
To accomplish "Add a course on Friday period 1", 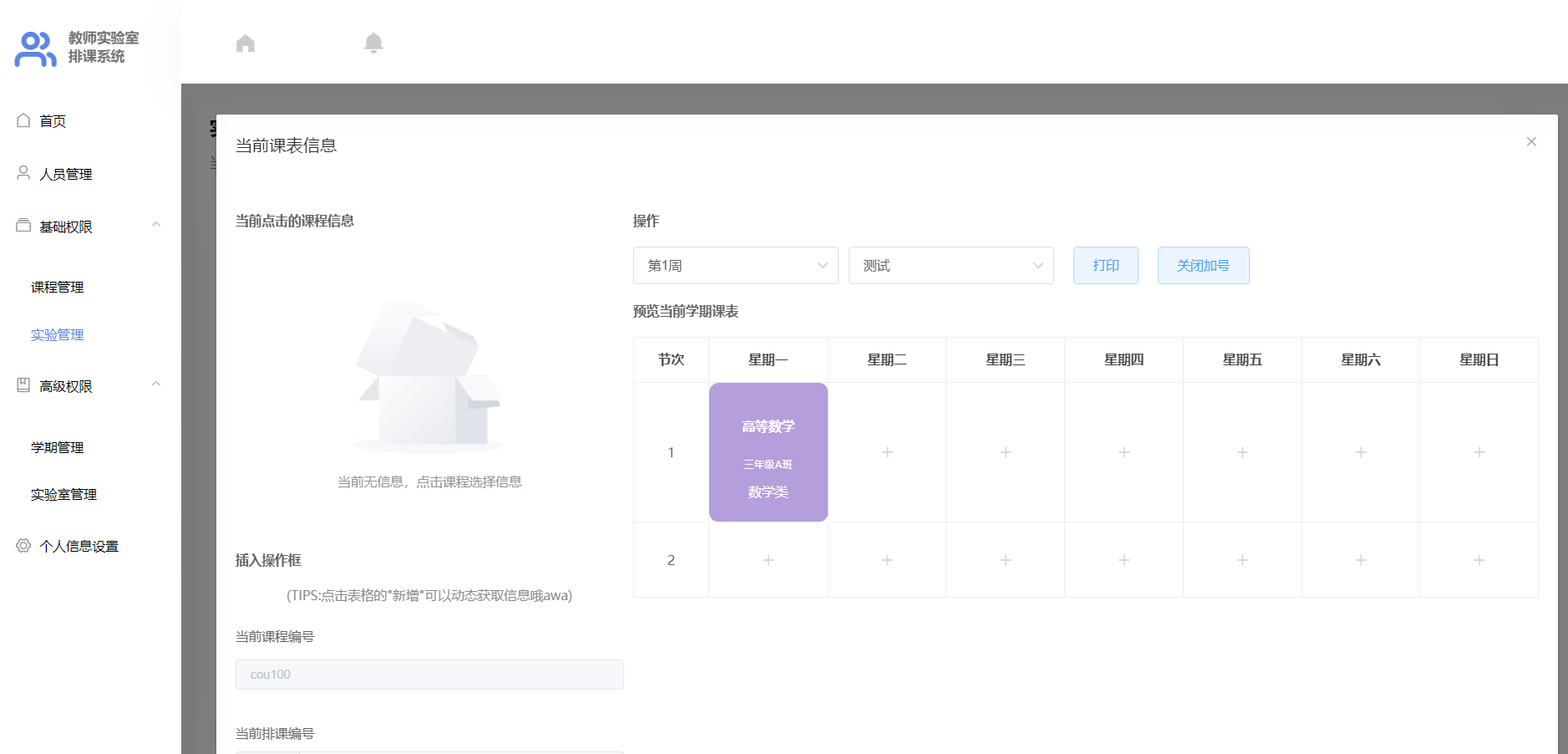I will (x=1242, y=452).
